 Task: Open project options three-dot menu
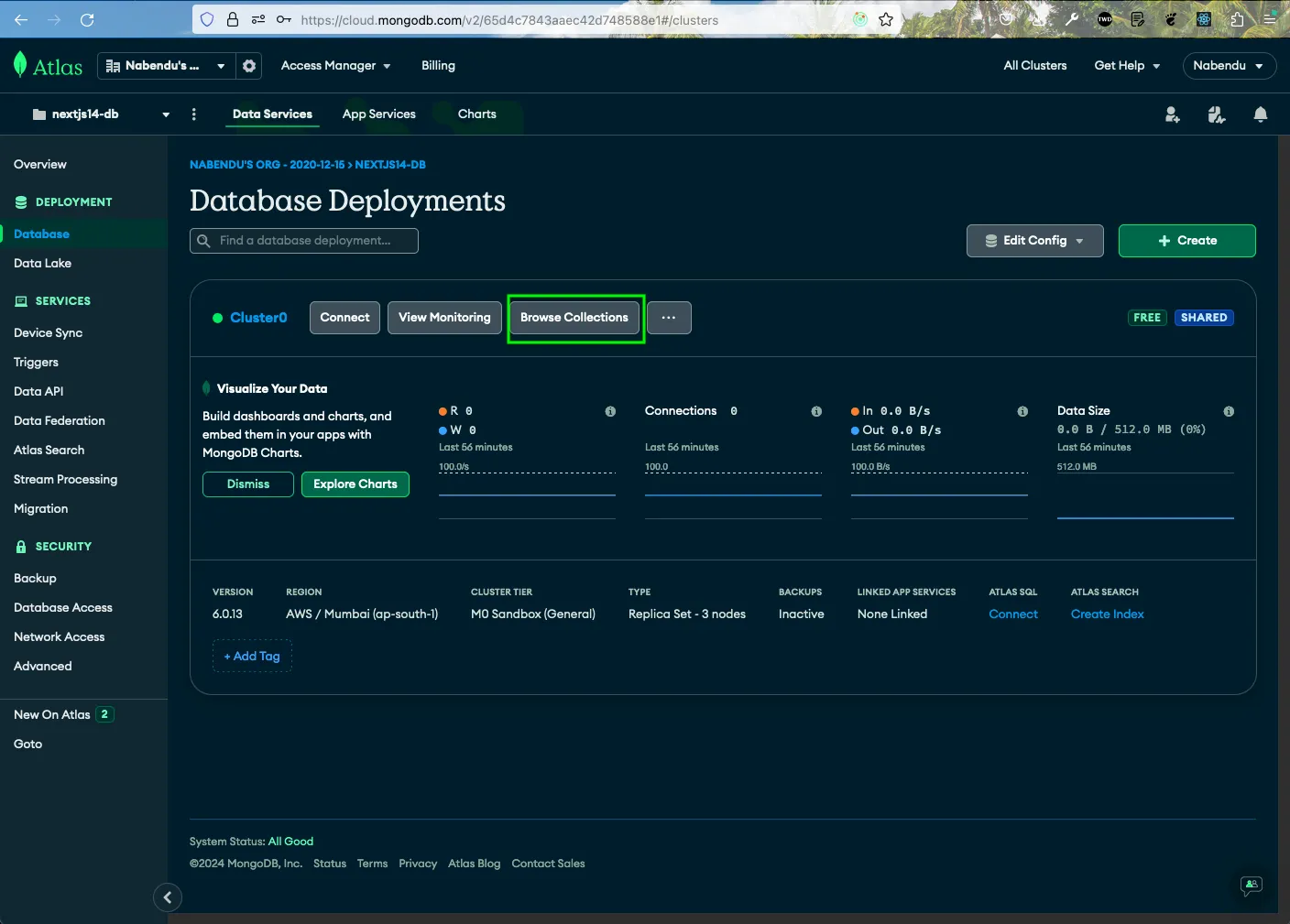pyautogui.click(x=193, y=114)
